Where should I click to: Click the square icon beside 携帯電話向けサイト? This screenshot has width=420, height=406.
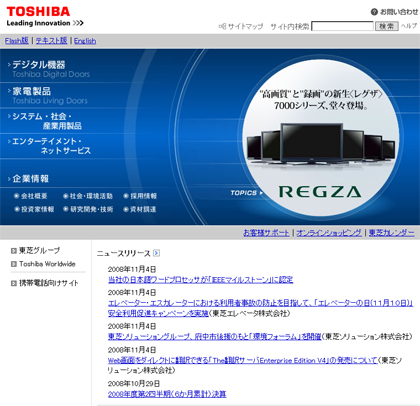click(14, 283)
